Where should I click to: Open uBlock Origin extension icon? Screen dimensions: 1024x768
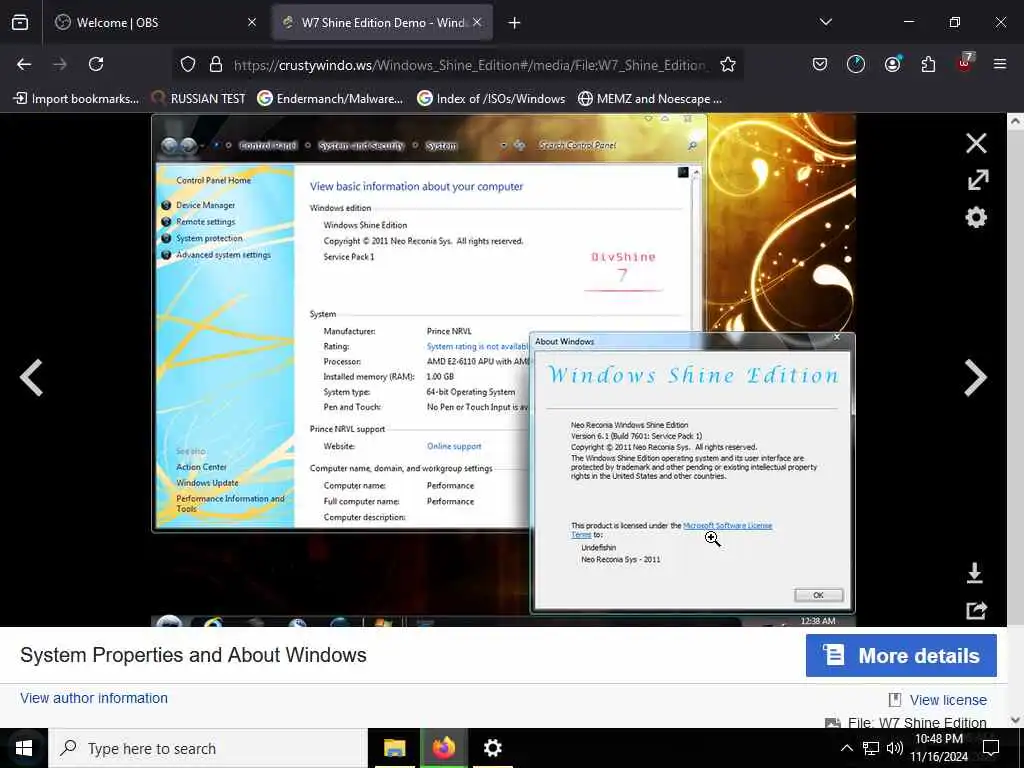[x=965, y=63]
